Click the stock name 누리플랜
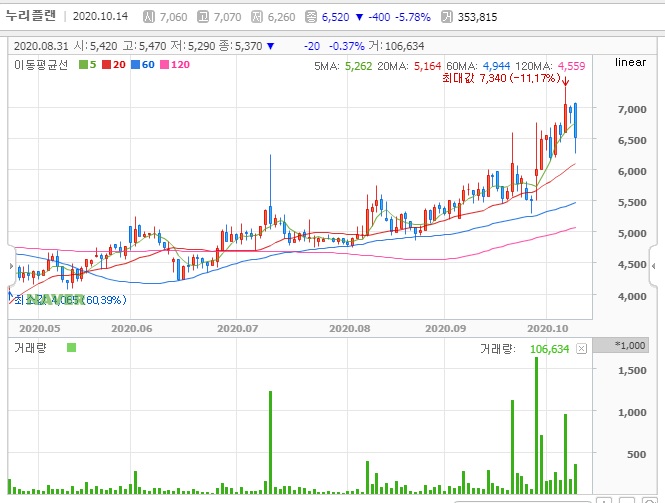This screenshot has height=503, width=665. pyautogui.click(x=31, y=16)
